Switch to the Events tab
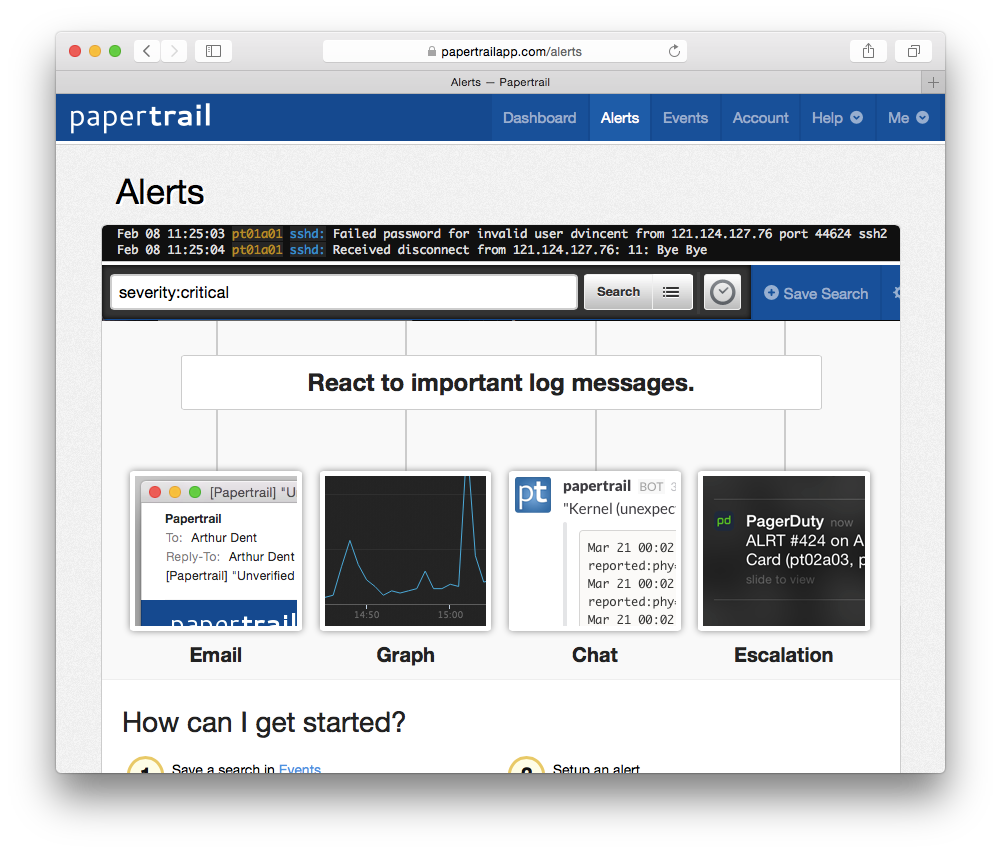This screenshot has width=1001, height=853. (x=685, y=118)
